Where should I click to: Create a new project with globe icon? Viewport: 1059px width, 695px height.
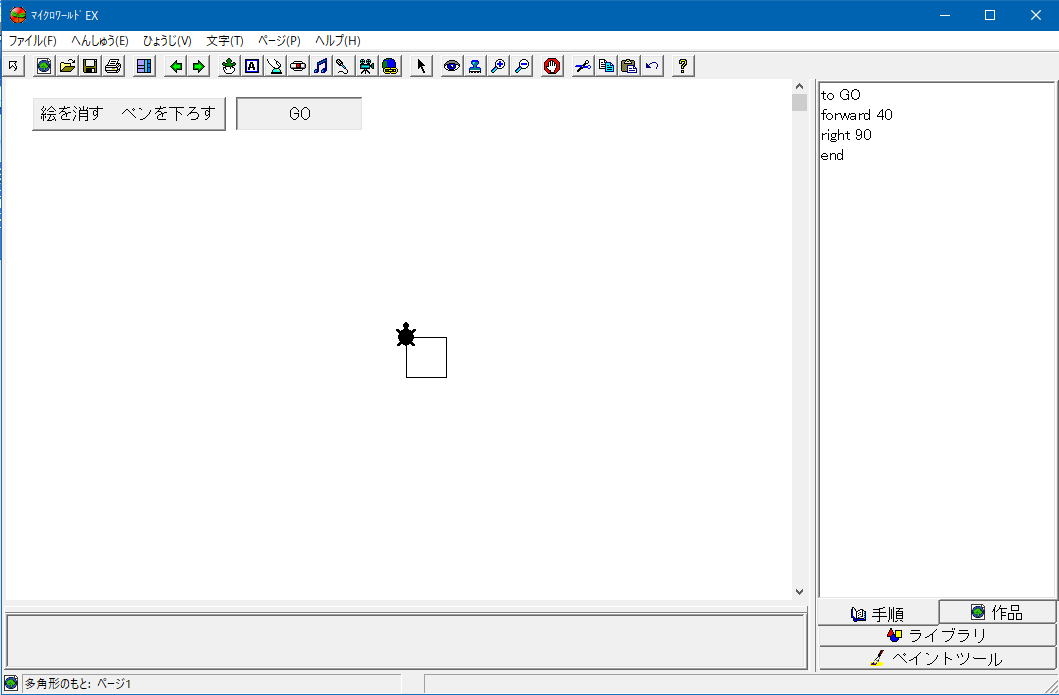(x=44, y=66)
